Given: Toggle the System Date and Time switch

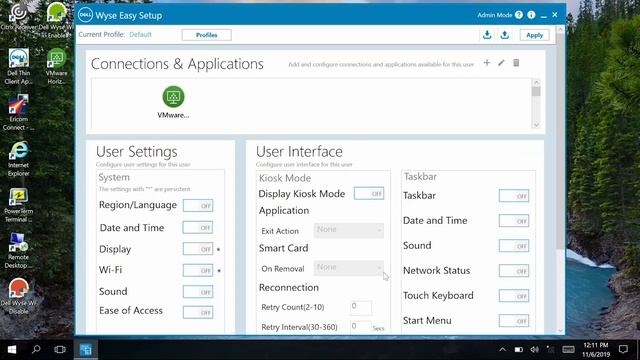Looking at the screenshot, I should point(198,227).
